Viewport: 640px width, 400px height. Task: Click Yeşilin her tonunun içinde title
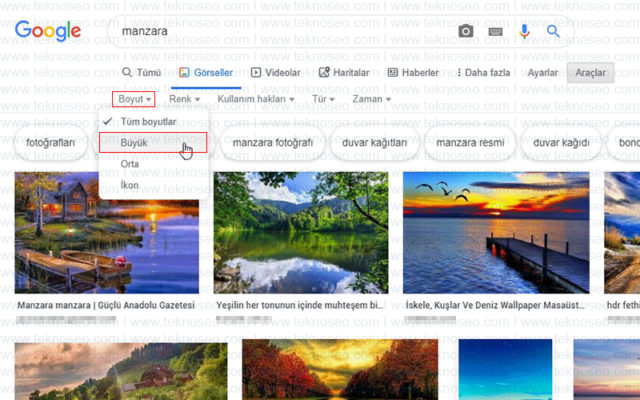click(300, 305)
